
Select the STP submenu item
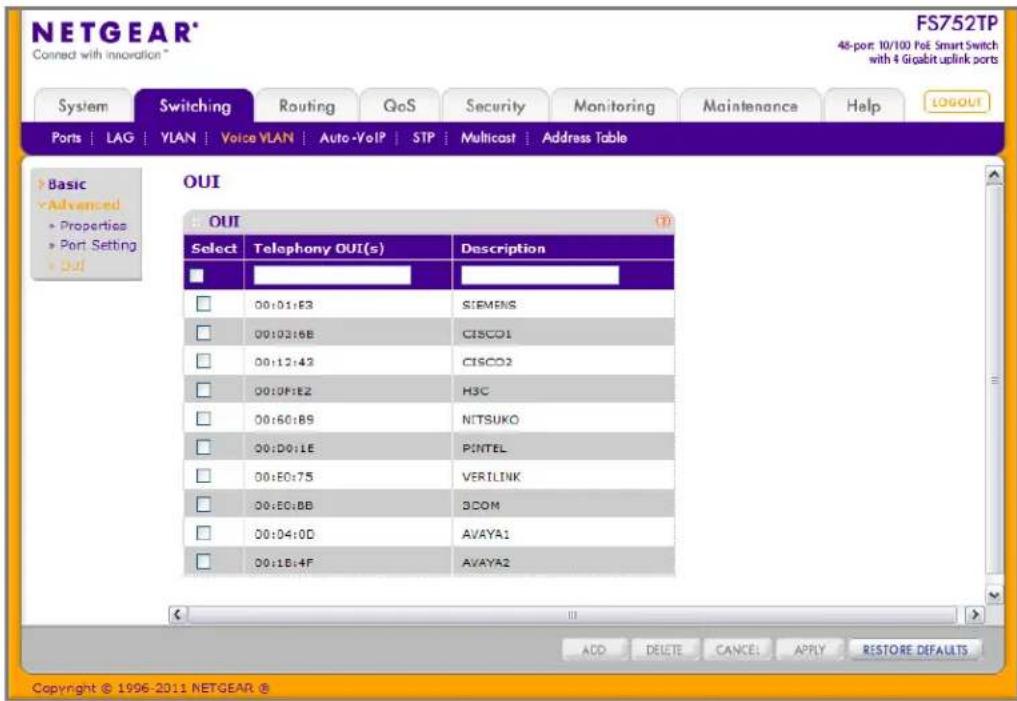[424, 137]
